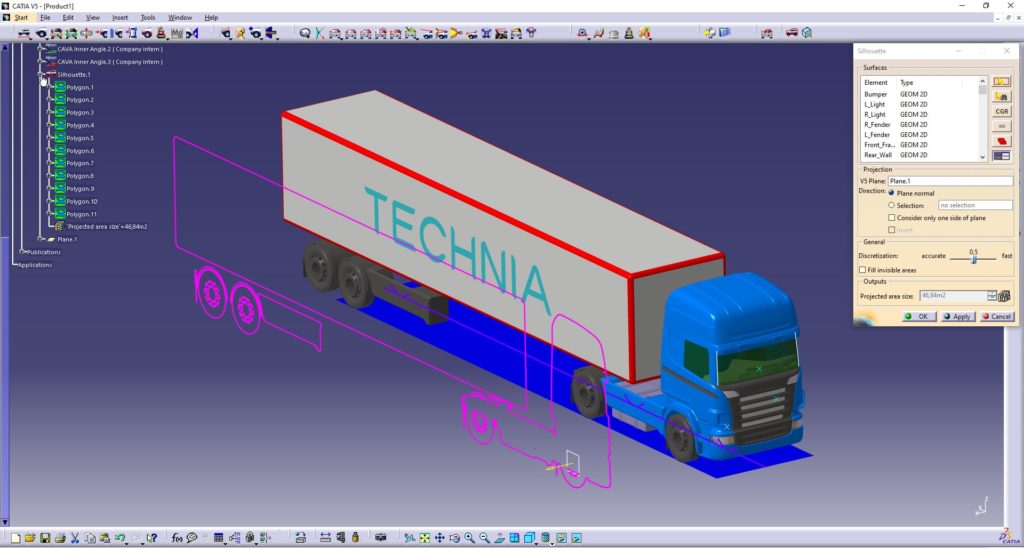The height and width of the screenshot is (548, 1024).
Task: Open the Insert menu
Action: coord(120,18)
